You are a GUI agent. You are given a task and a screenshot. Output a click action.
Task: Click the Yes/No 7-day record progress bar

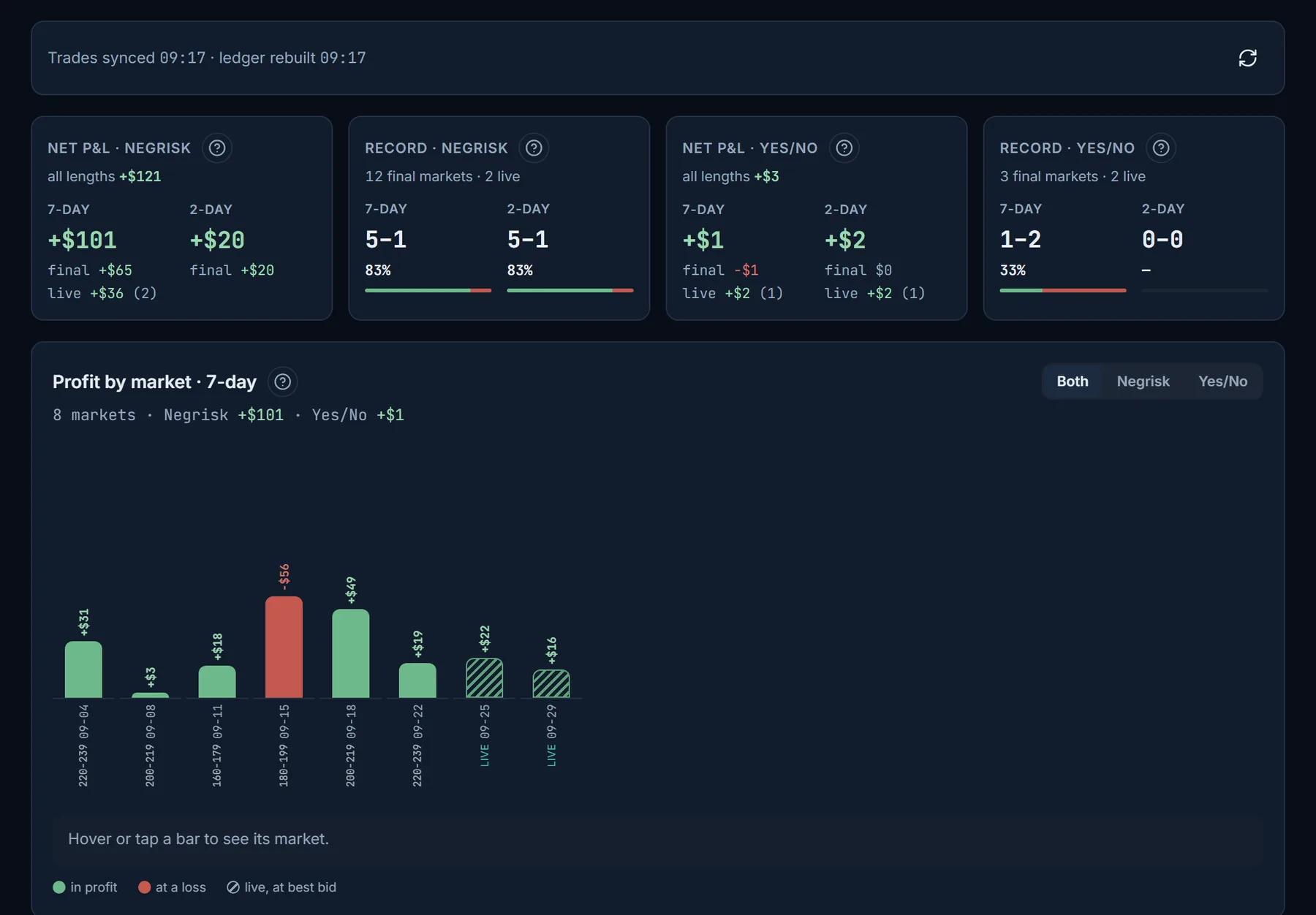click(1062, 290)
